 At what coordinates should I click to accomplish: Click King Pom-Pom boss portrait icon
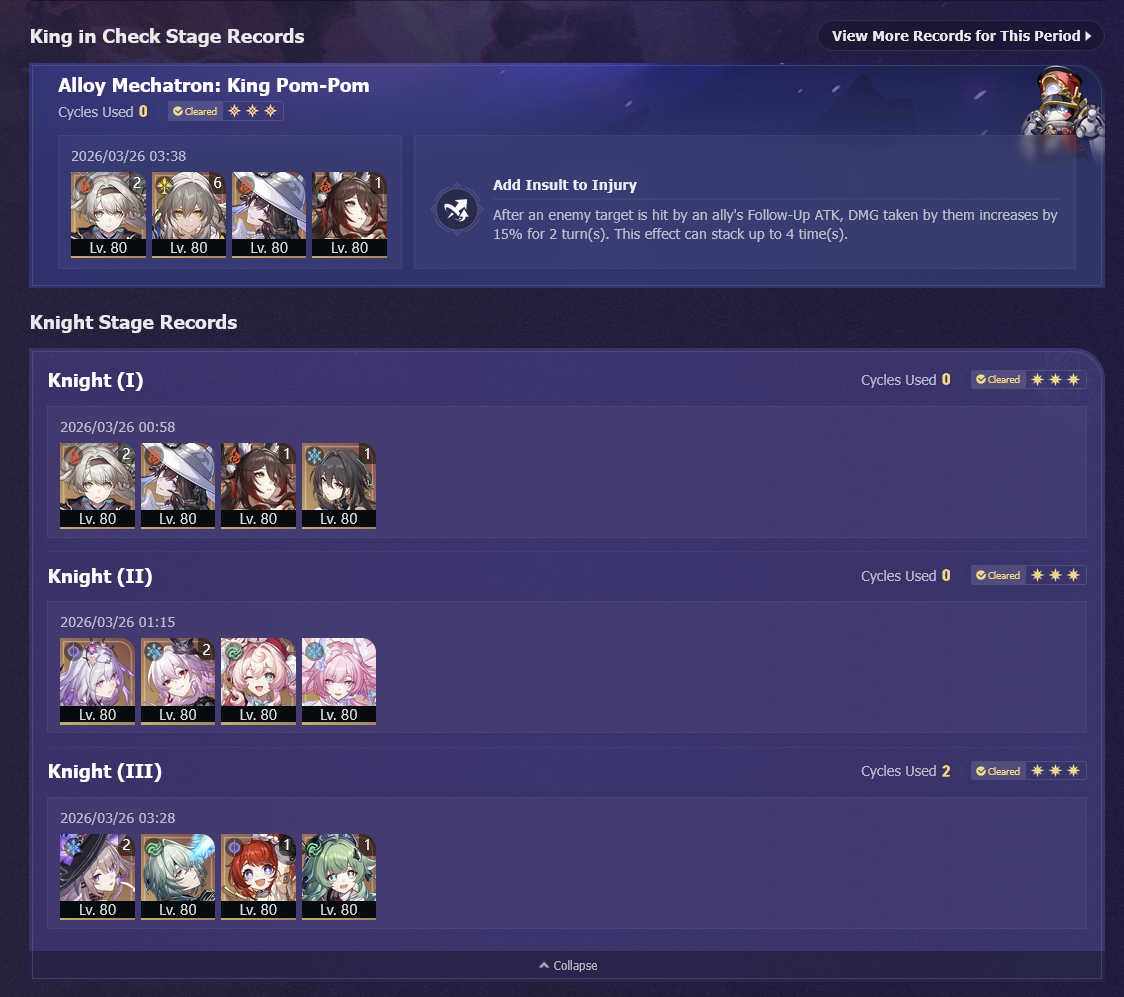[1062, 108]
